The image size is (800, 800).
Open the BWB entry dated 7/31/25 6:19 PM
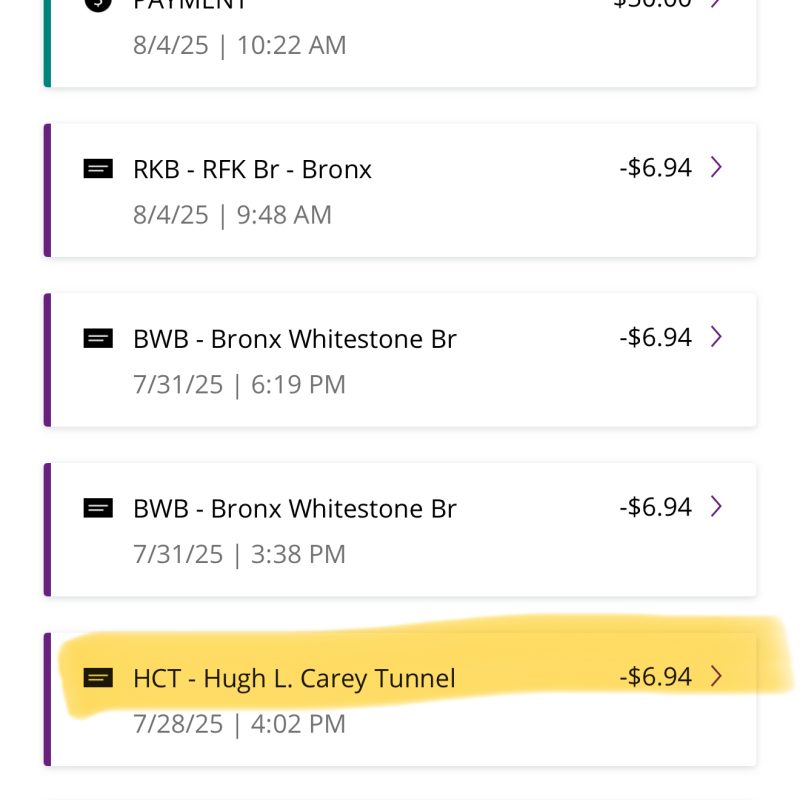(294, 340)
